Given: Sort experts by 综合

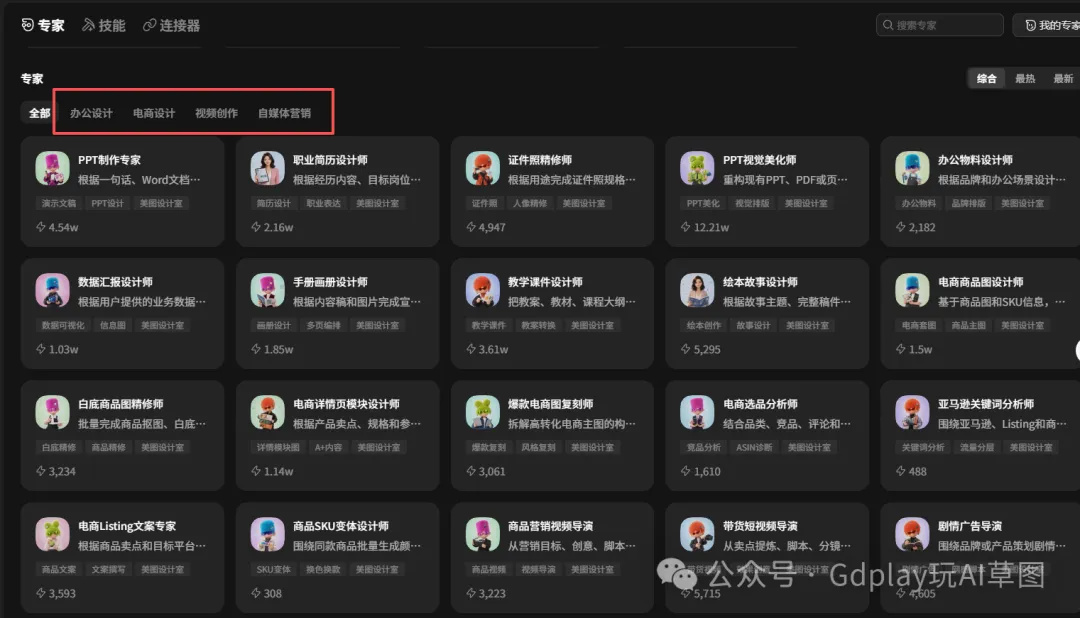Looking at the screenshot, I should tap(986, 79).
